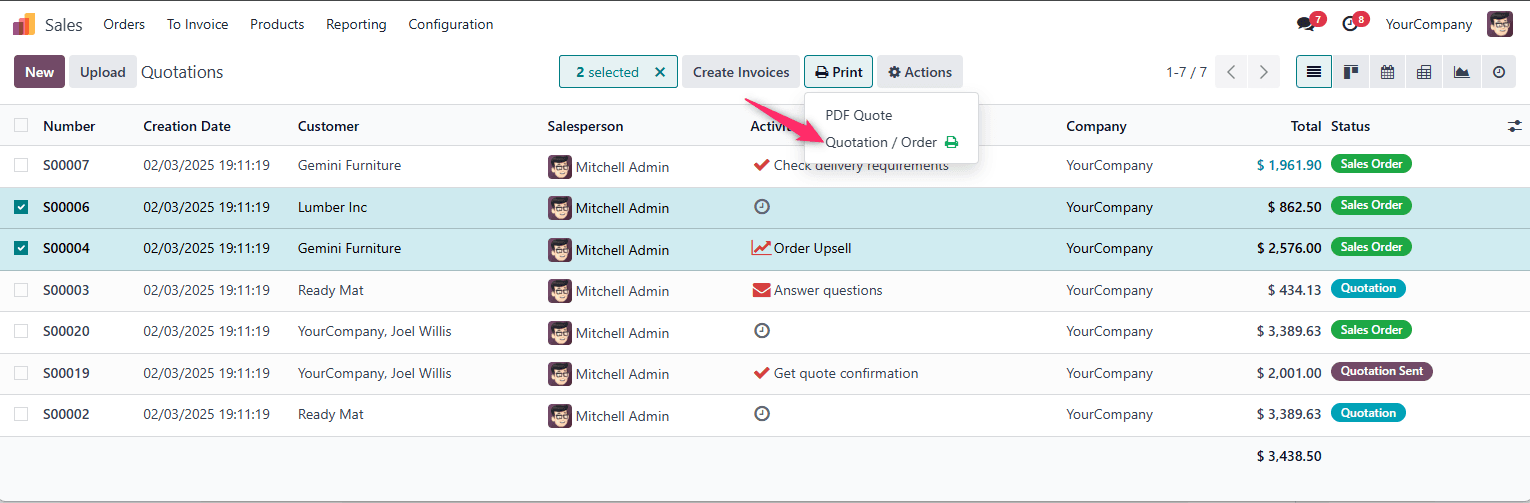The image size is (1530, 503).
Task: Uncheck the S00006 order checkbox
Action: (21, 207)
